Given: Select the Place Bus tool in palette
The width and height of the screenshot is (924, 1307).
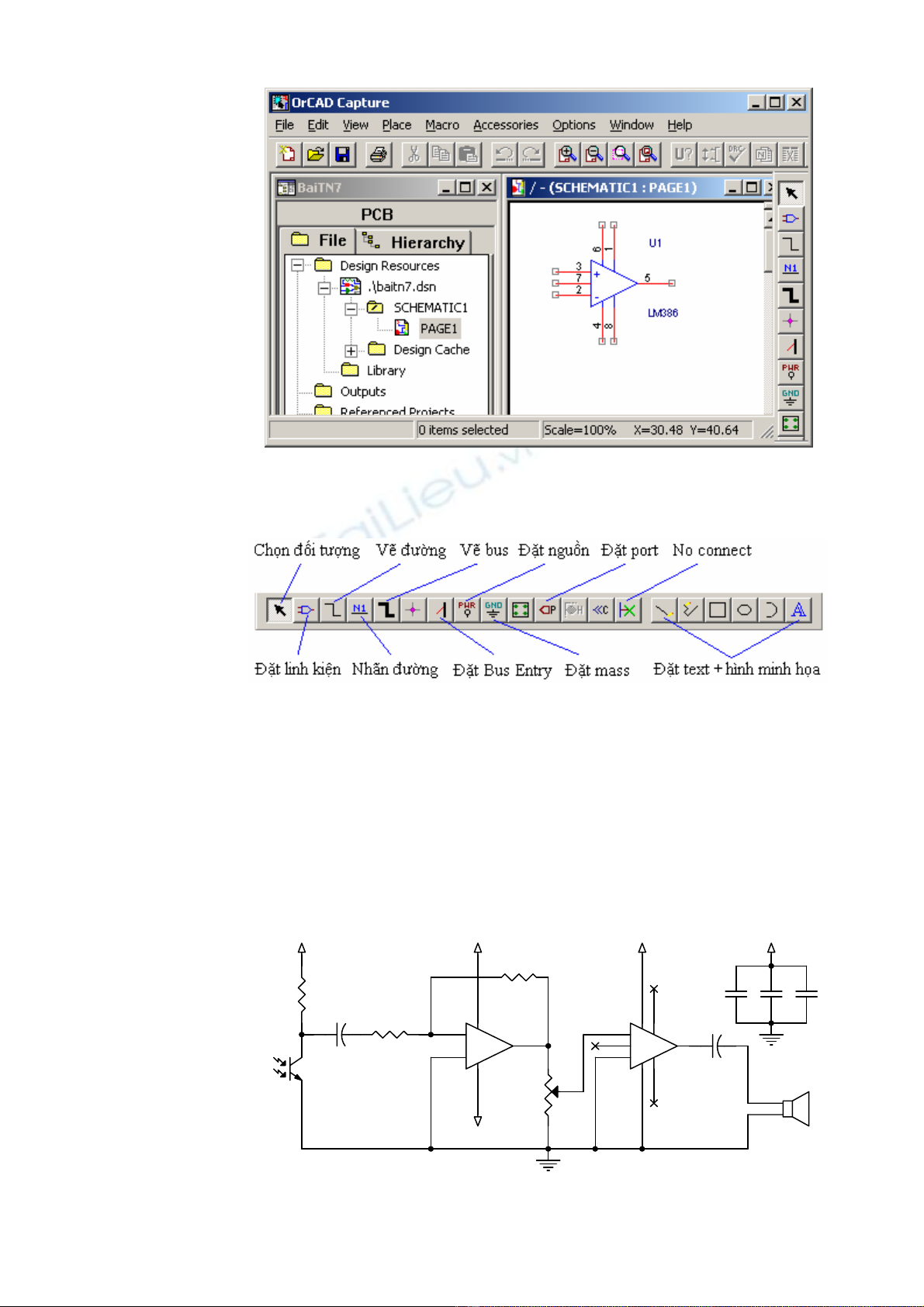Looking at the screenshot, I should 791,296.
